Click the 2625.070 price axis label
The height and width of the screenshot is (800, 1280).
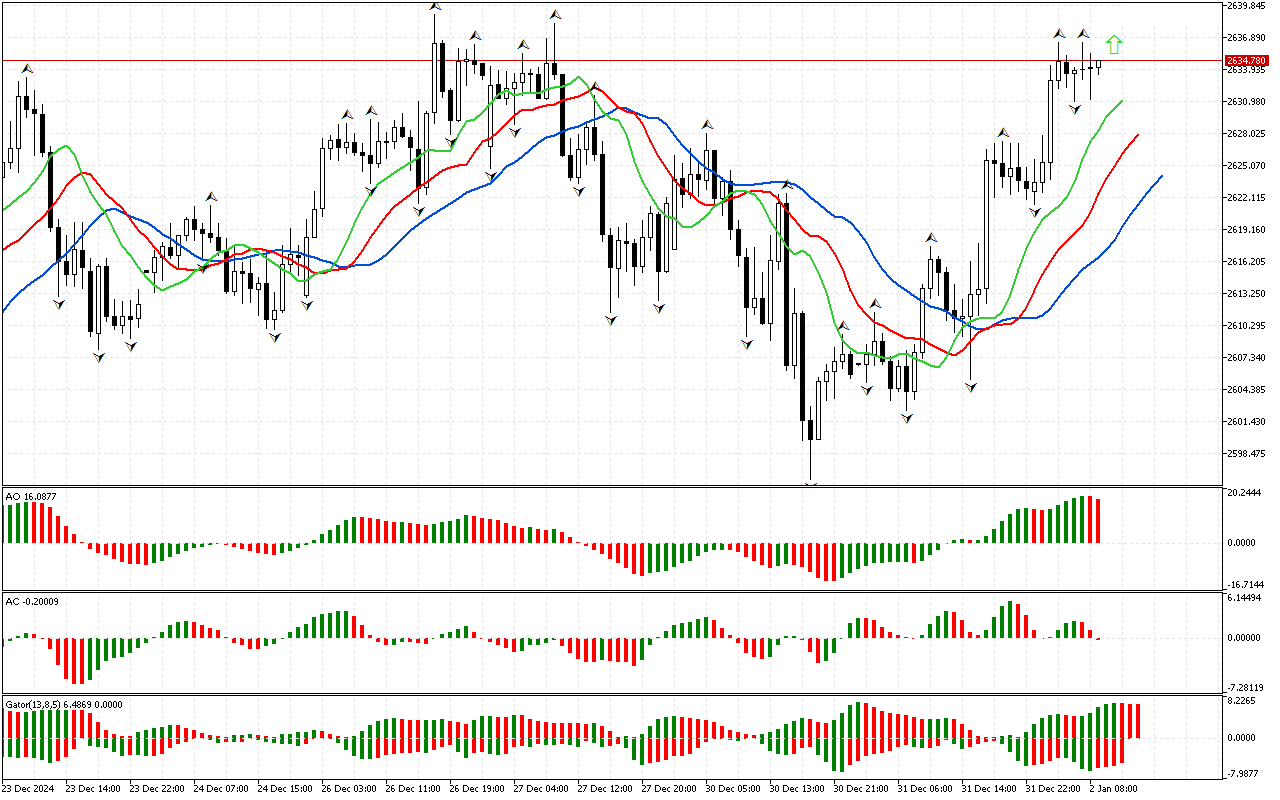pos(1246,166)
